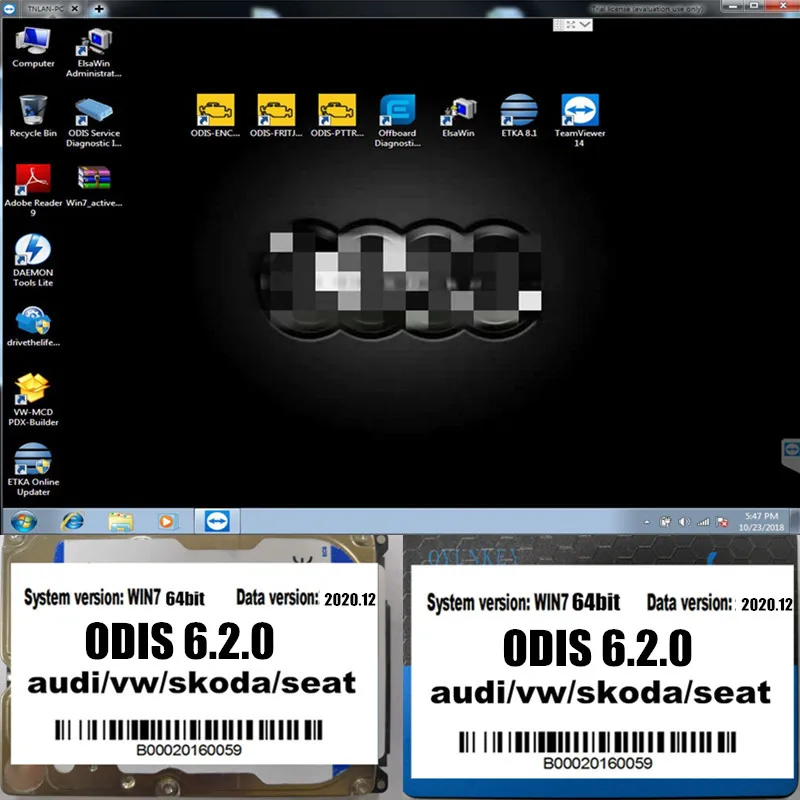
Task: Launch ODIS-PTTR shortcut
Action: click(x=337, y=116)
